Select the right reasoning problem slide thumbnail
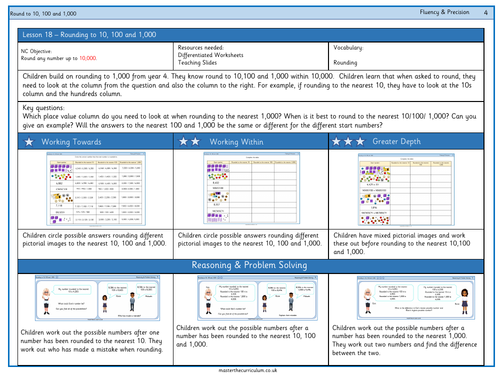The image size is (500, 375). 416,298
